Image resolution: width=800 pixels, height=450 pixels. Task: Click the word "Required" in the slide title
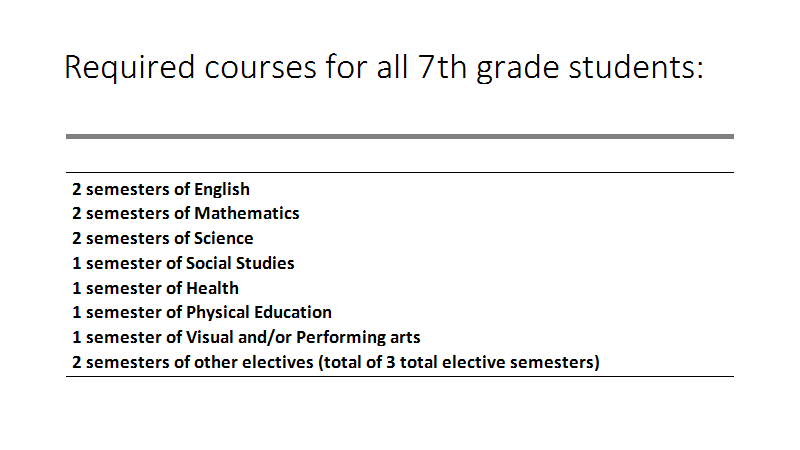pyautogui.click(x=130, y=68)
